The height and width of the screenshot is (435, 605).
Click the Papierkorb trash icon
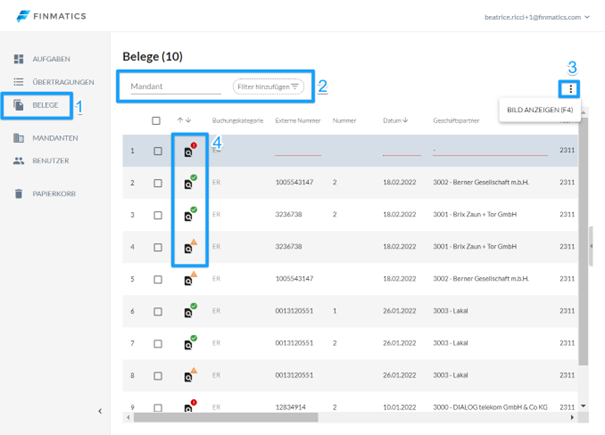pos(19,193)
